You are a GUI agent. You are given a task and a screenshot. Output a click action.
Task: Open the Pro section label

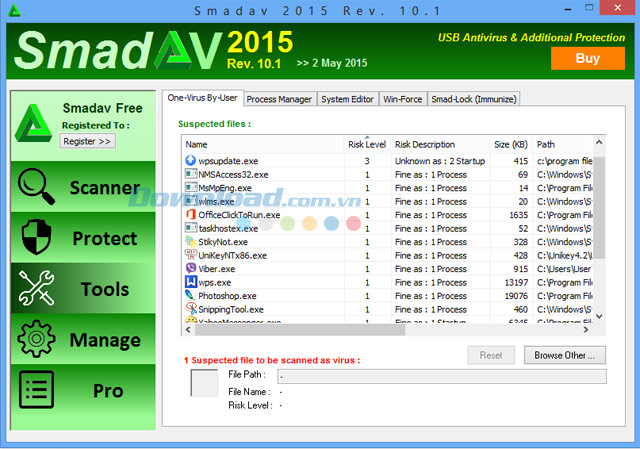(x=108, y=391)
